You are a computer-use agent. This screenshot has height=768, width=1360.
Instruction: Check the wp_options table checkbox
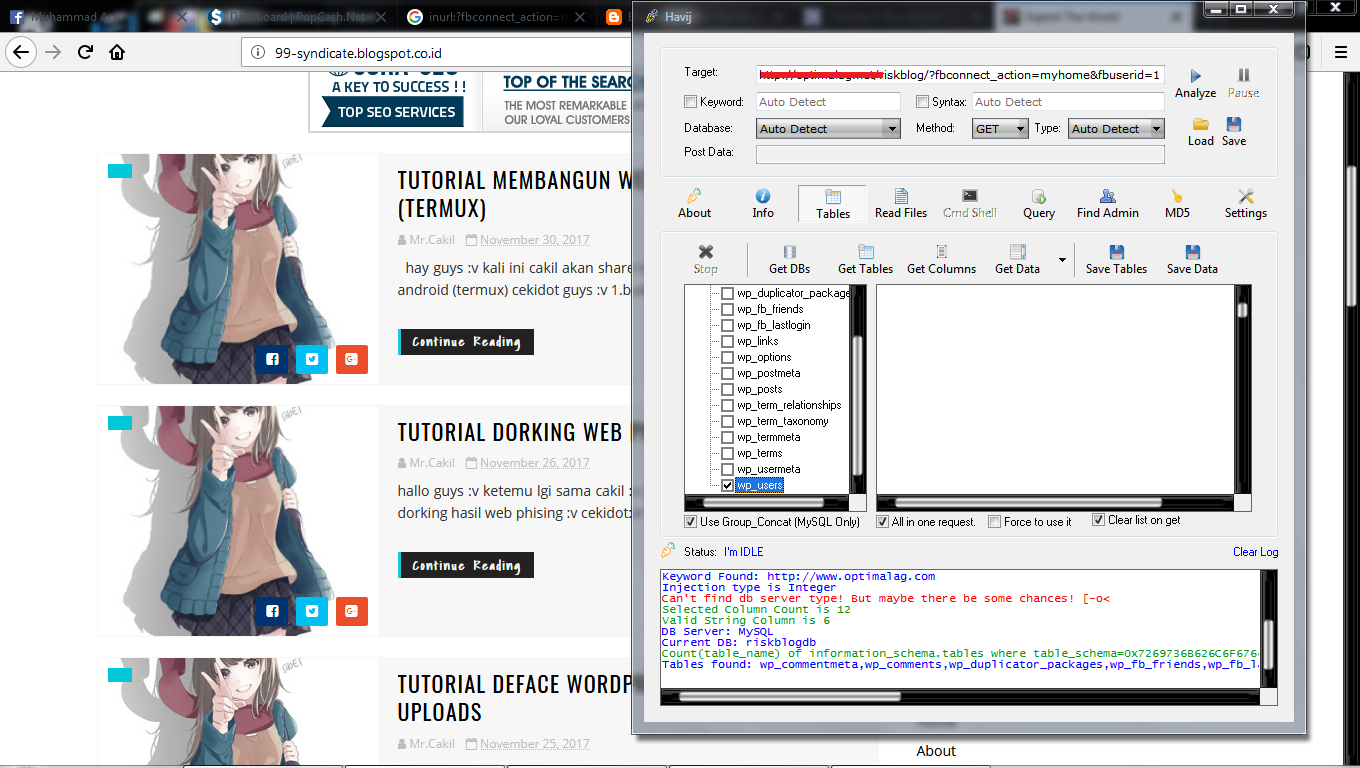pyautogui.click(x=727, y=357)
